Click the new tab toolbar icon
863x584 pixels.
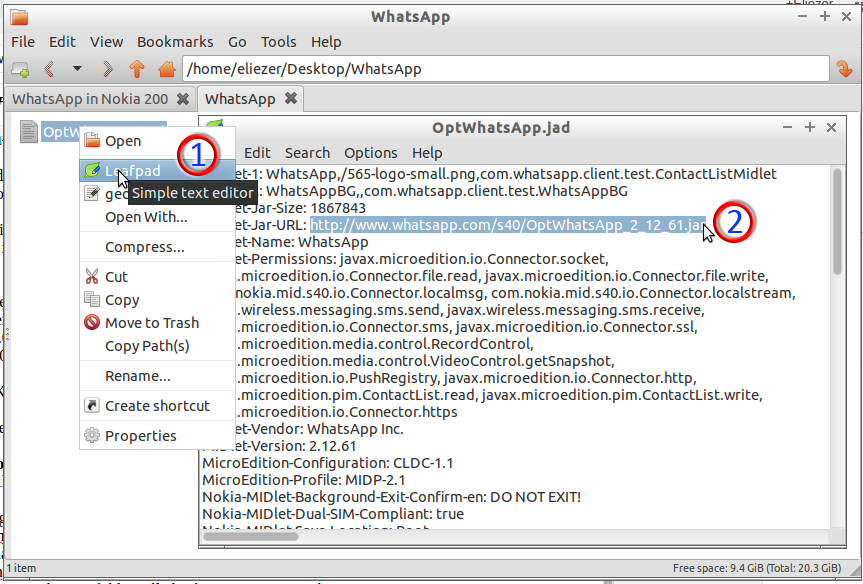click(20, 69)
